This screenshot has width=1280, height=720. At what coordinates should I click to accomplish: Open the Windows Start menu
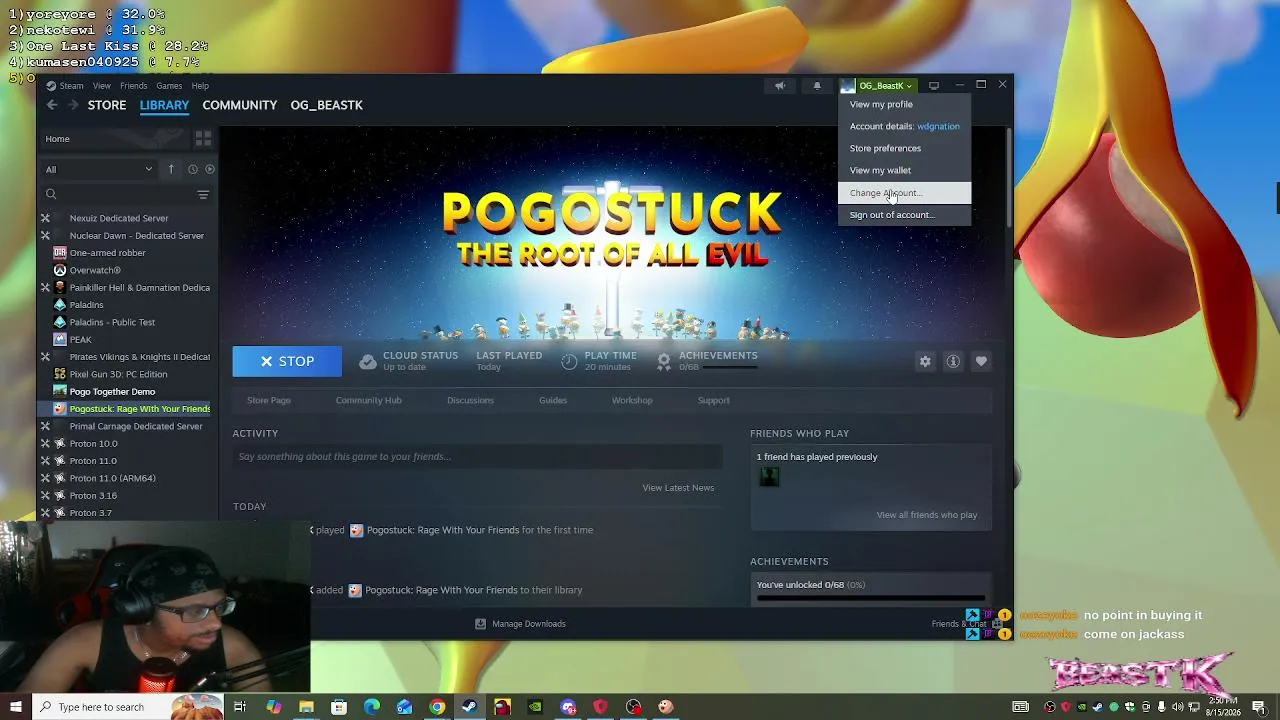[x=15, y=707]
